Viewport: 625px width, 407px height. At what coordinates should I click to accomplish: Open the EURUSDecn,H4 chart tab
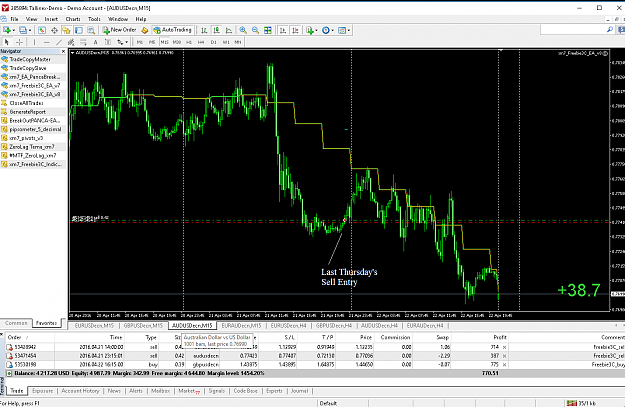289,326
